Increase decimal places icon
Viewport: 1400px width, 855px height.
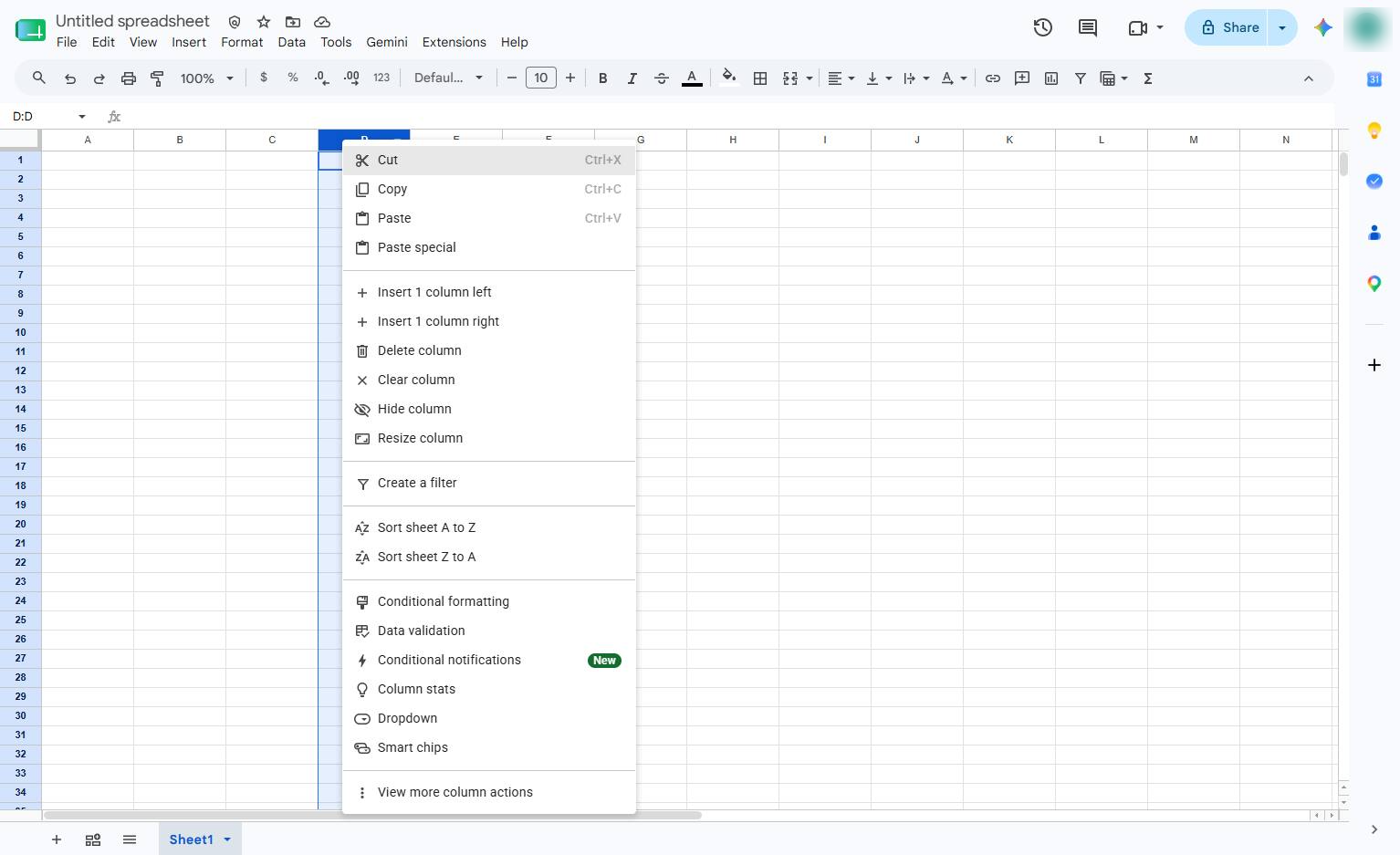351,78
